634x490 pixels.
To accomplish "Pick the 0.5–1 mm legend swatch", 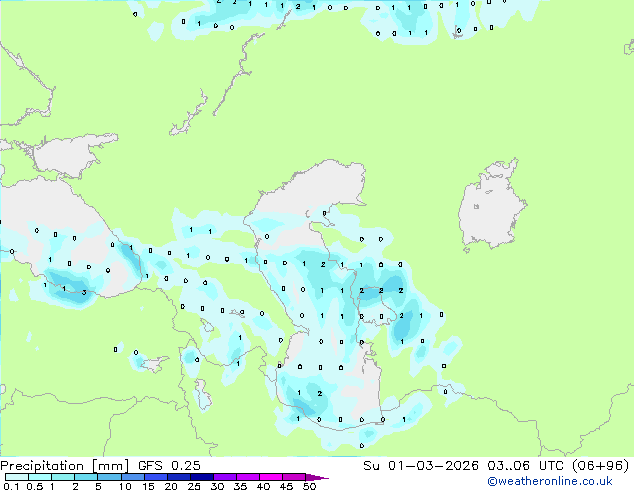I will pyautogui.click(x=40, y=477).
